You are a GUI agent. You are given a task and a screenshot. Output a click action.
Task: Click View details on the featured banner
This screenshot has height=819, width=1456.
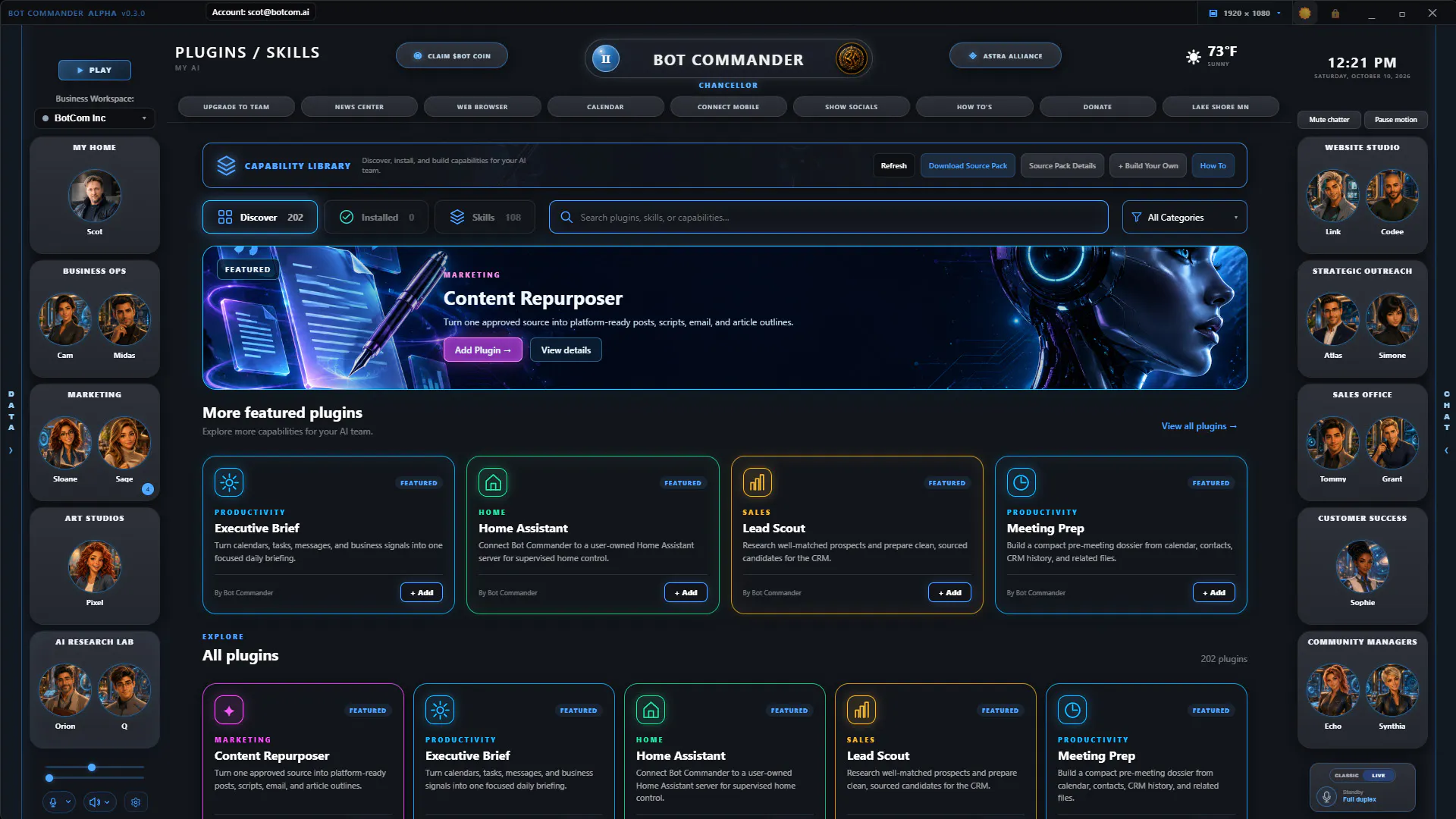point(566,350)
